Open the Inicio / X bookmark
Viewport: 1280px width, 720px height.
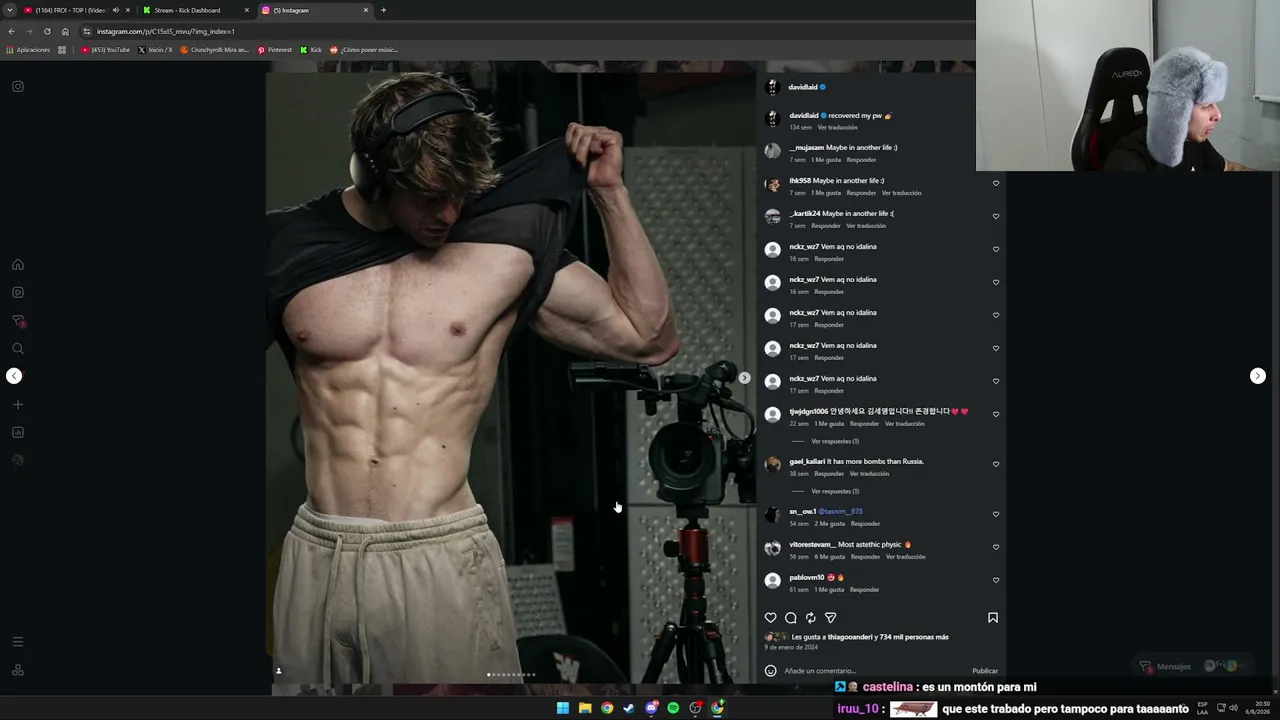155,50
